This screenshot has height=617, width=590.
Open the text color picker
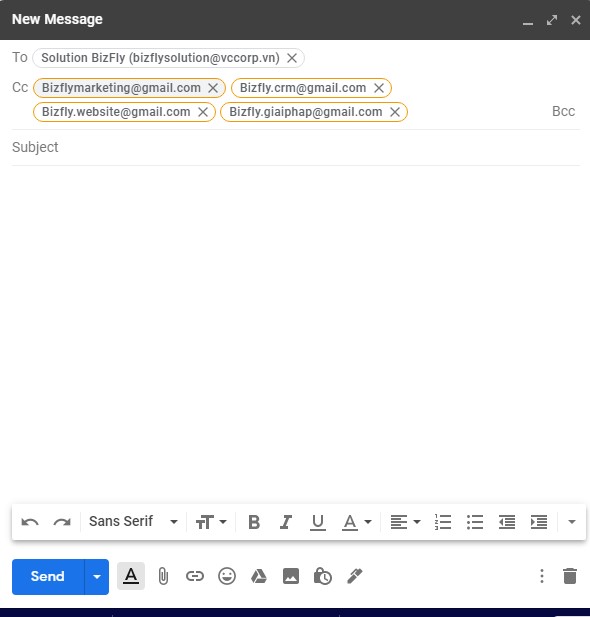tap(357, 522)
